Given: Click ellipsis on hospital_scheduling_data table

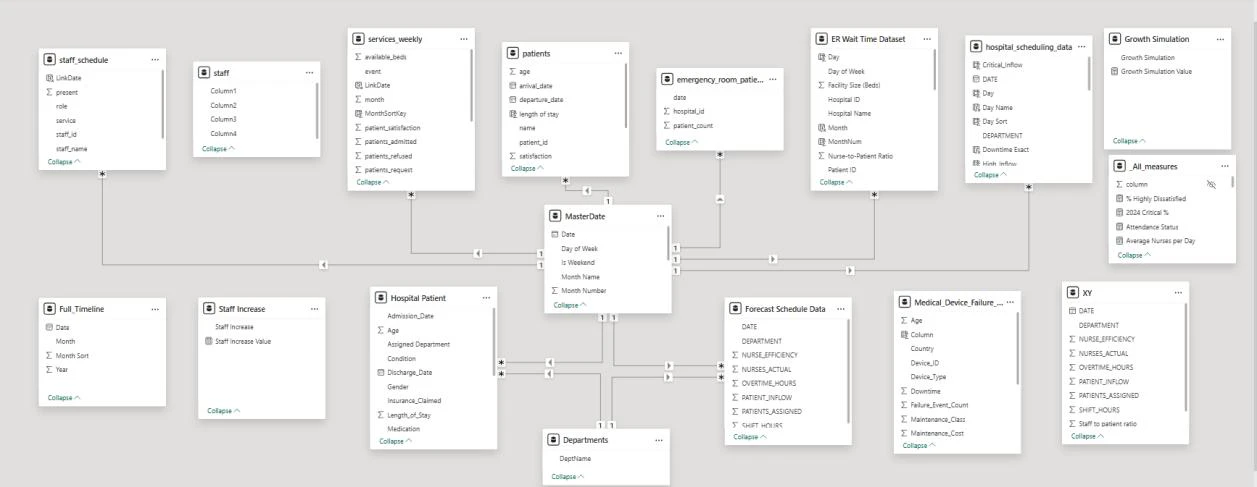Looking at the screenshot, I should tap(1081, 46).
